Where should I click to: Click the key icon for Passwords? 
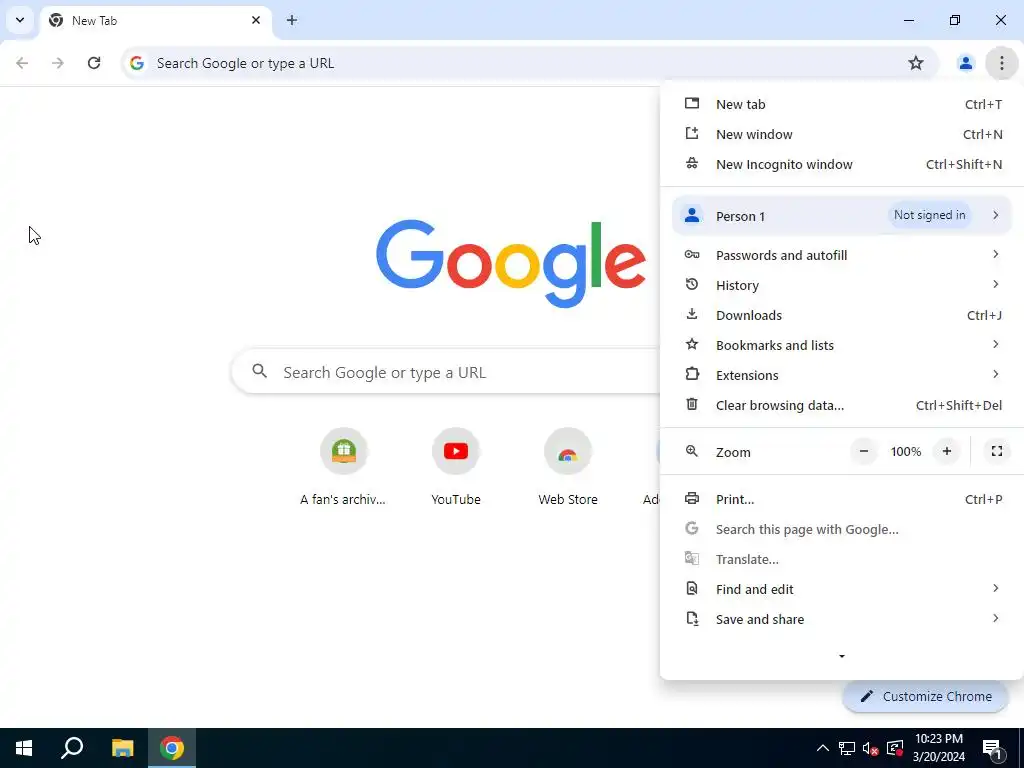(x=692, y=255)
